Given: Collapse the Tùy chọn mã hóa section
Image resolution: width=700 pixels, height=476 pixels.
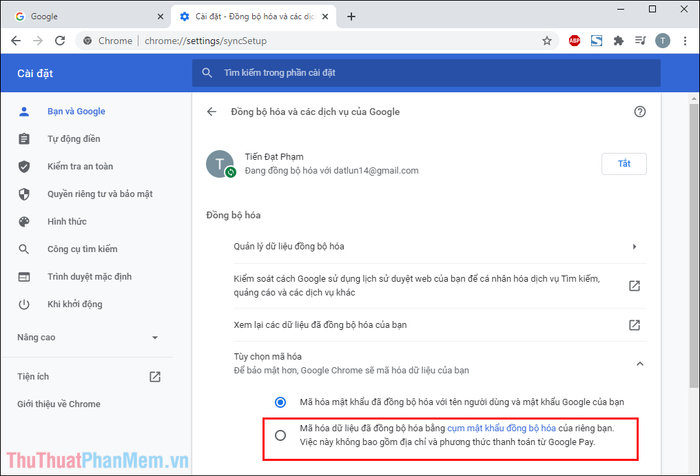Looking at the screenshot, I should click(640, 363).
